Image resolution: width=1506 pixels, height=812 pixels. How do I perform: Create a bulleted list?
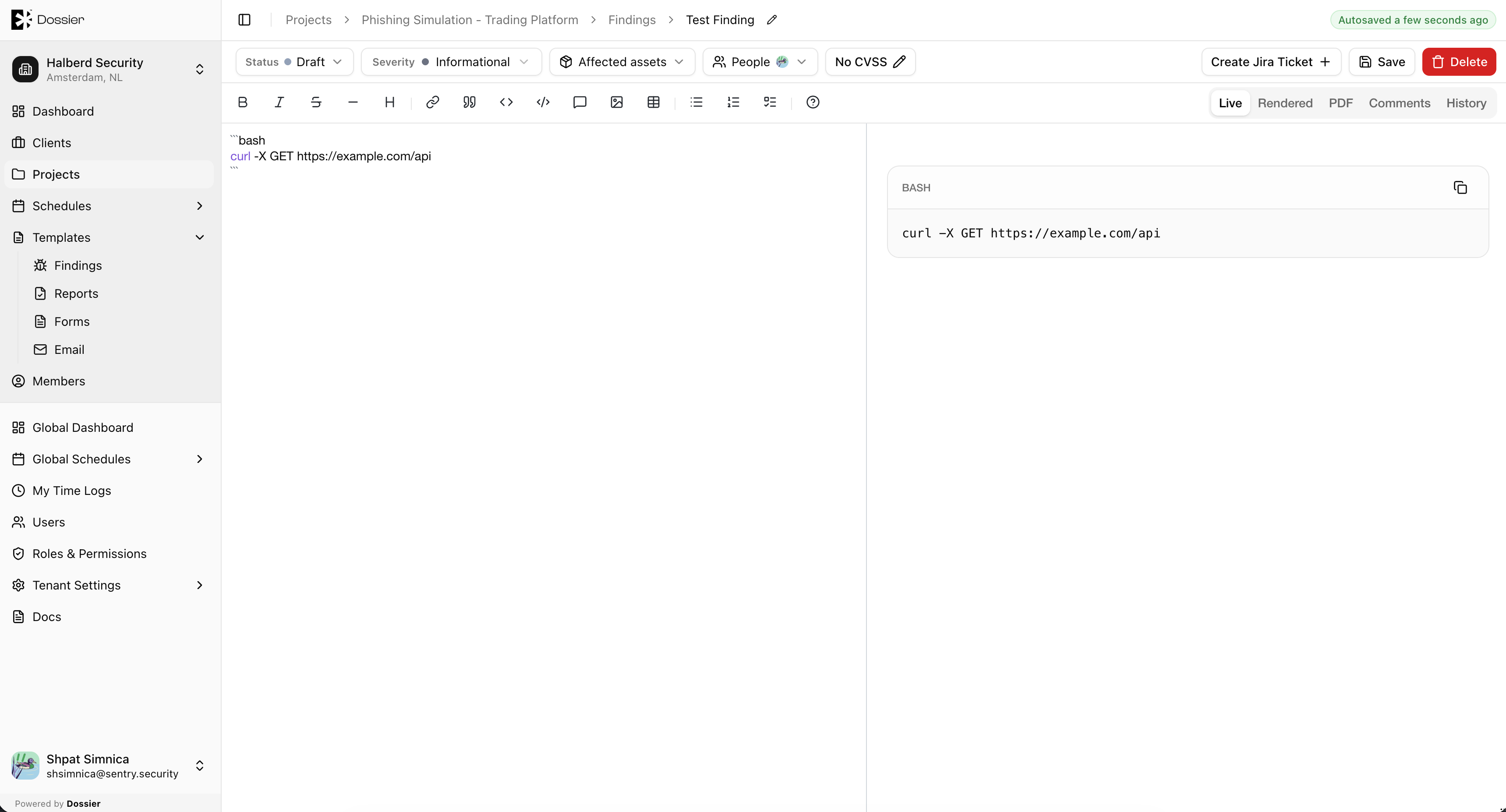(x=696, y=102)
